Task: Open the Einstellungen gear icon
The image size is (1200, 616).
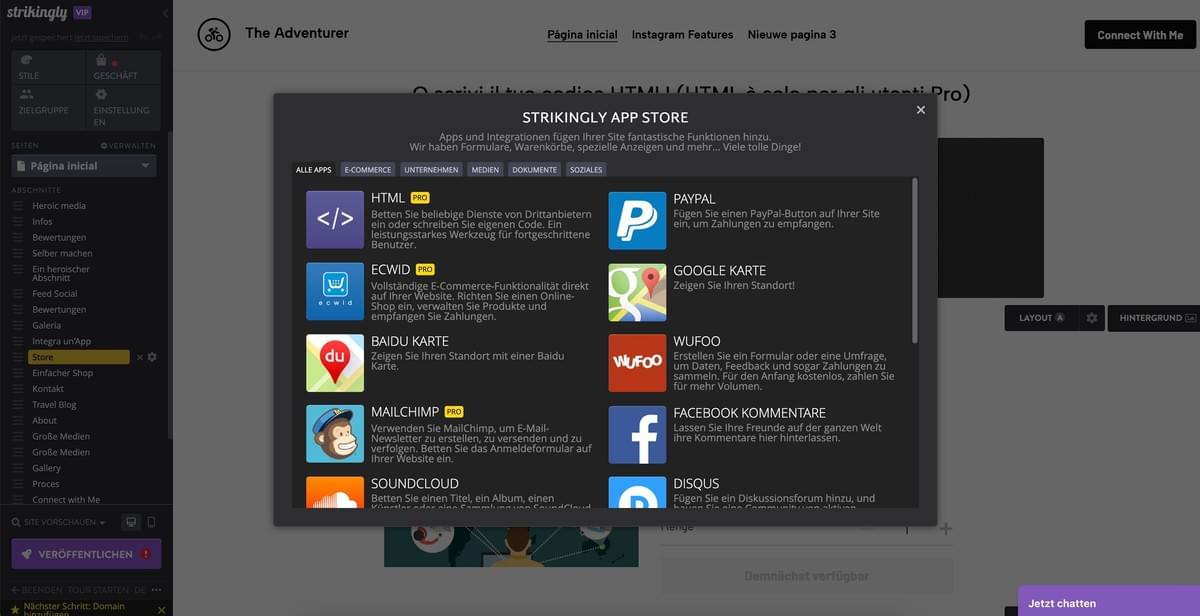Action: pos(102,94)
